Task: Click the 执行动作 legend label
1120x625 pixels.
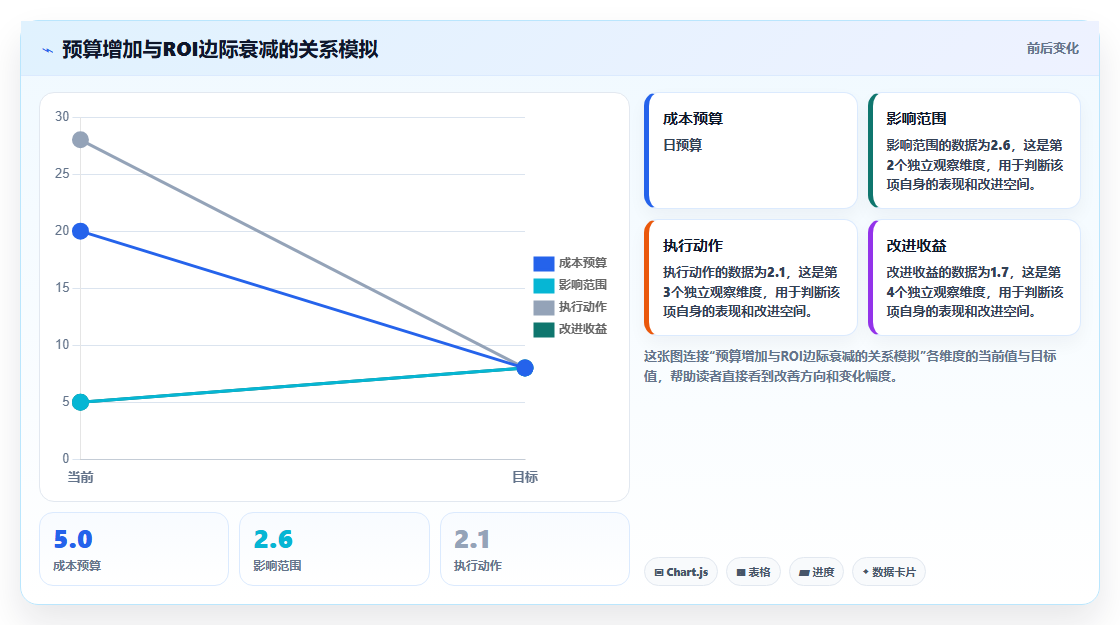Action: (583, 307)
